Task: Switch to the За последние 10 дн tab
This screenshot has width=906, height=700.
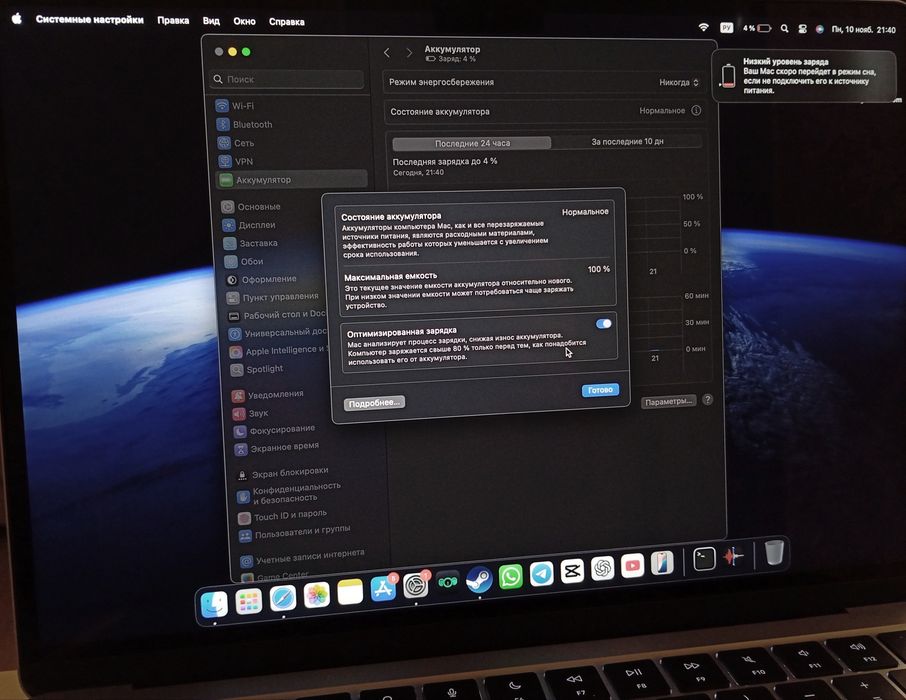Action: 627,142
